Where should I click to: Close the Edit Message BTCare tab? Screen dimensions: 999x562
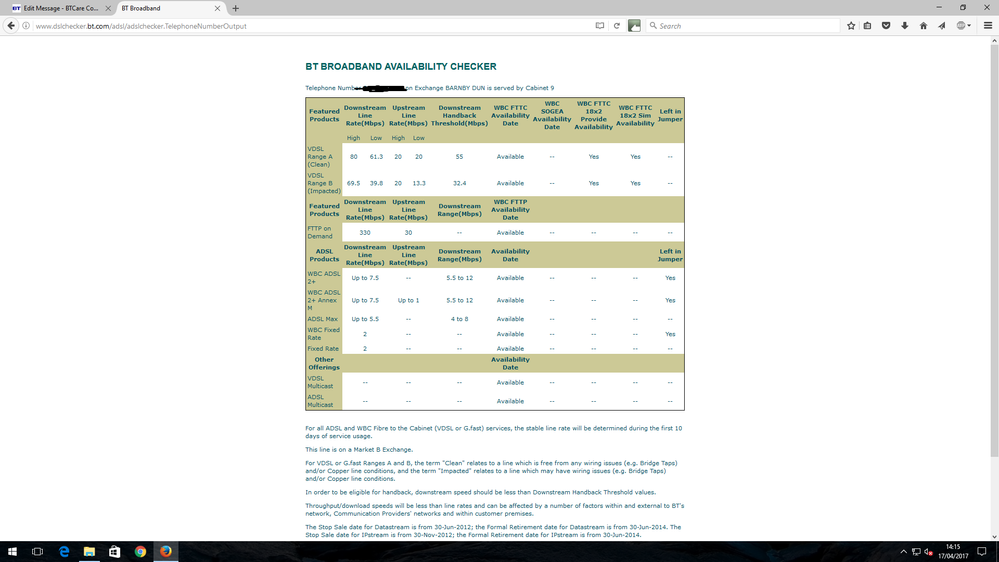click(x=108, y=8)
